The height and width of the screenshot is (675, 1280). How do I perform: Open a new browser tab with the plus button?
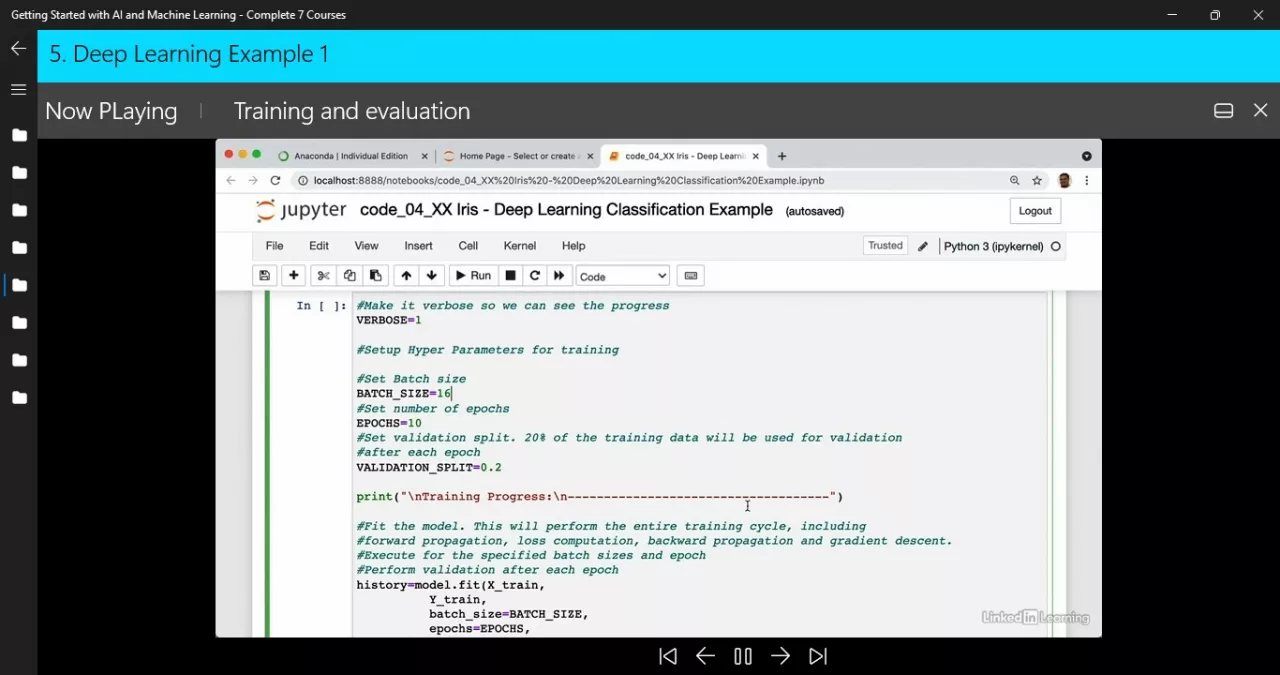(x=782, y=156)
